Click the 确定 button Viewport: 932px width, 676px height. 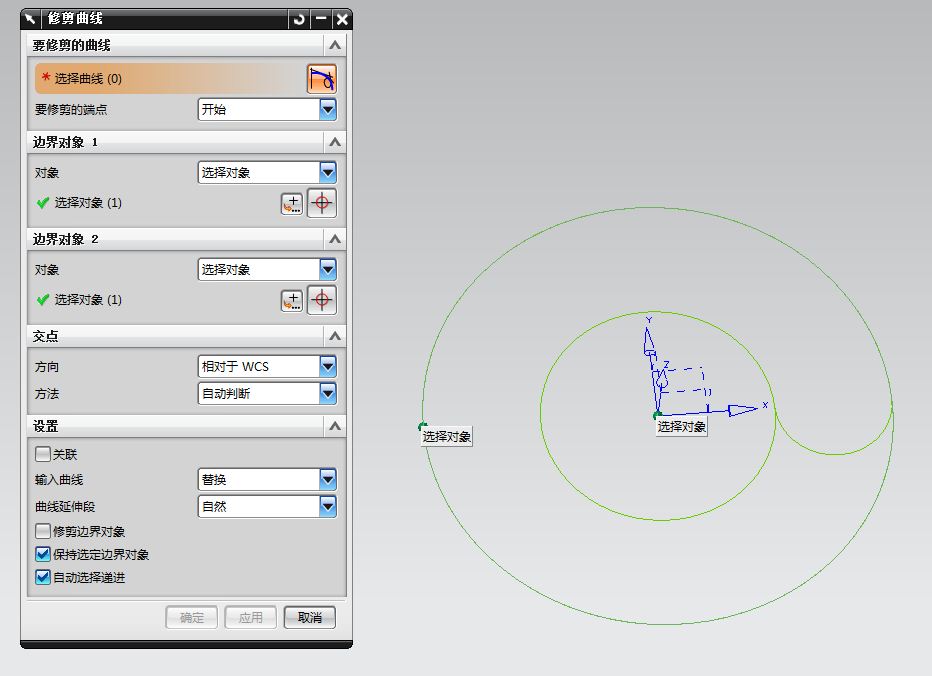coord(191,618)
